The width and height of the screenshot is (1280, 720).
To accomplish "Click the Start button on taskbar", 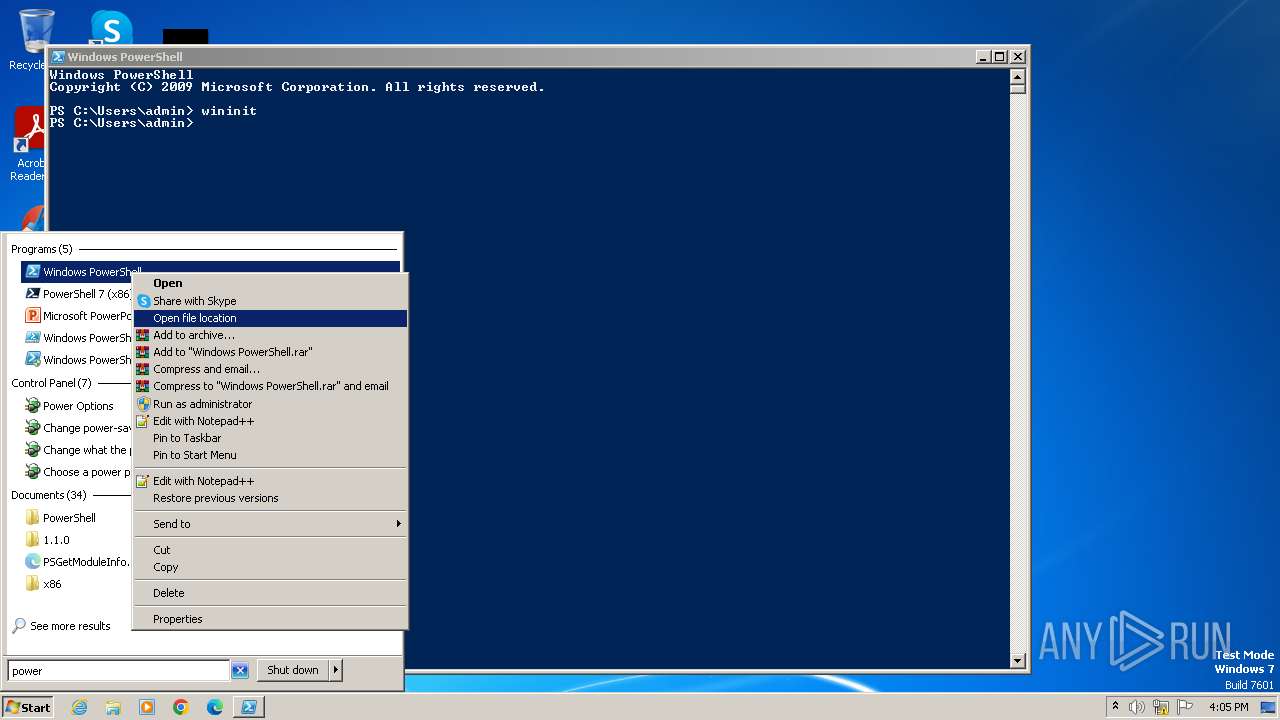I will click(28, 707).
